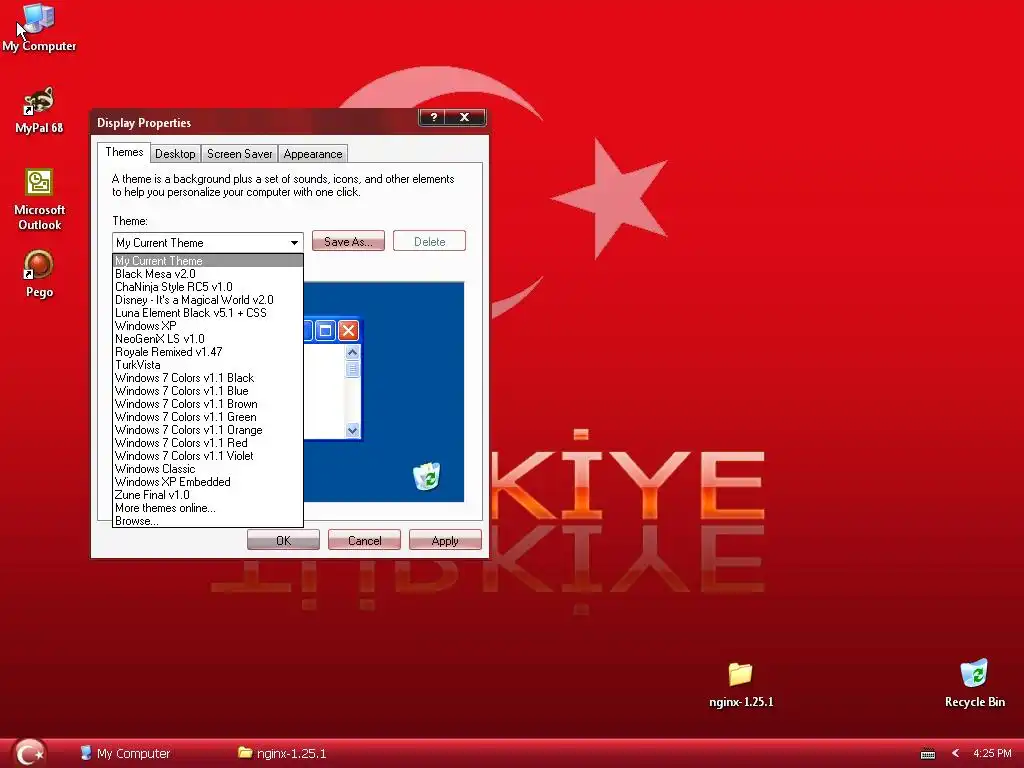Choose ChaNinja Style RC5 v1.0 theme
1024x768 pixels.
click(x=208, y=287)
